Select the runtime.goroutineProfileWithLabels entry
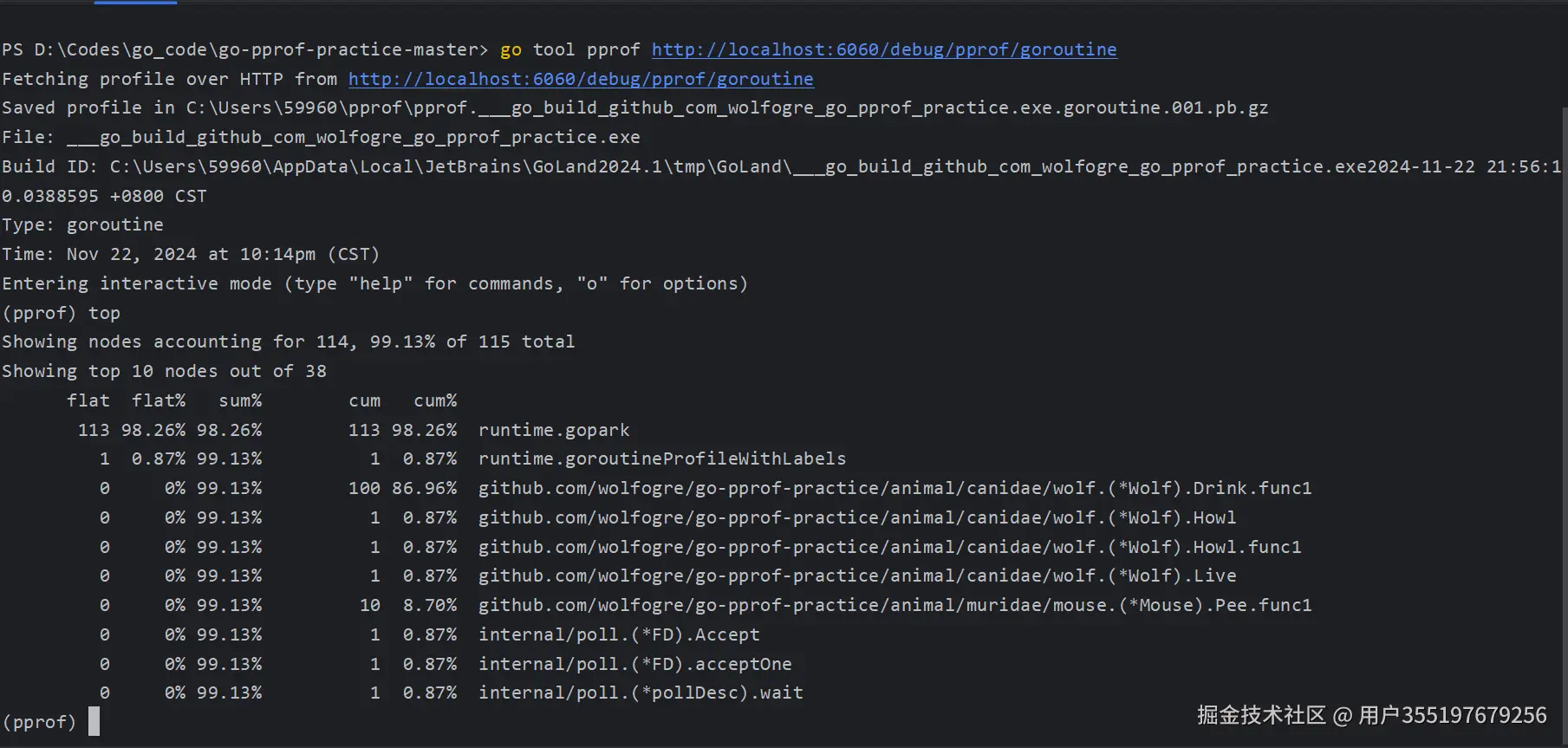The image size is (1568, 748). pyautogui.click(x=661, y=459)
